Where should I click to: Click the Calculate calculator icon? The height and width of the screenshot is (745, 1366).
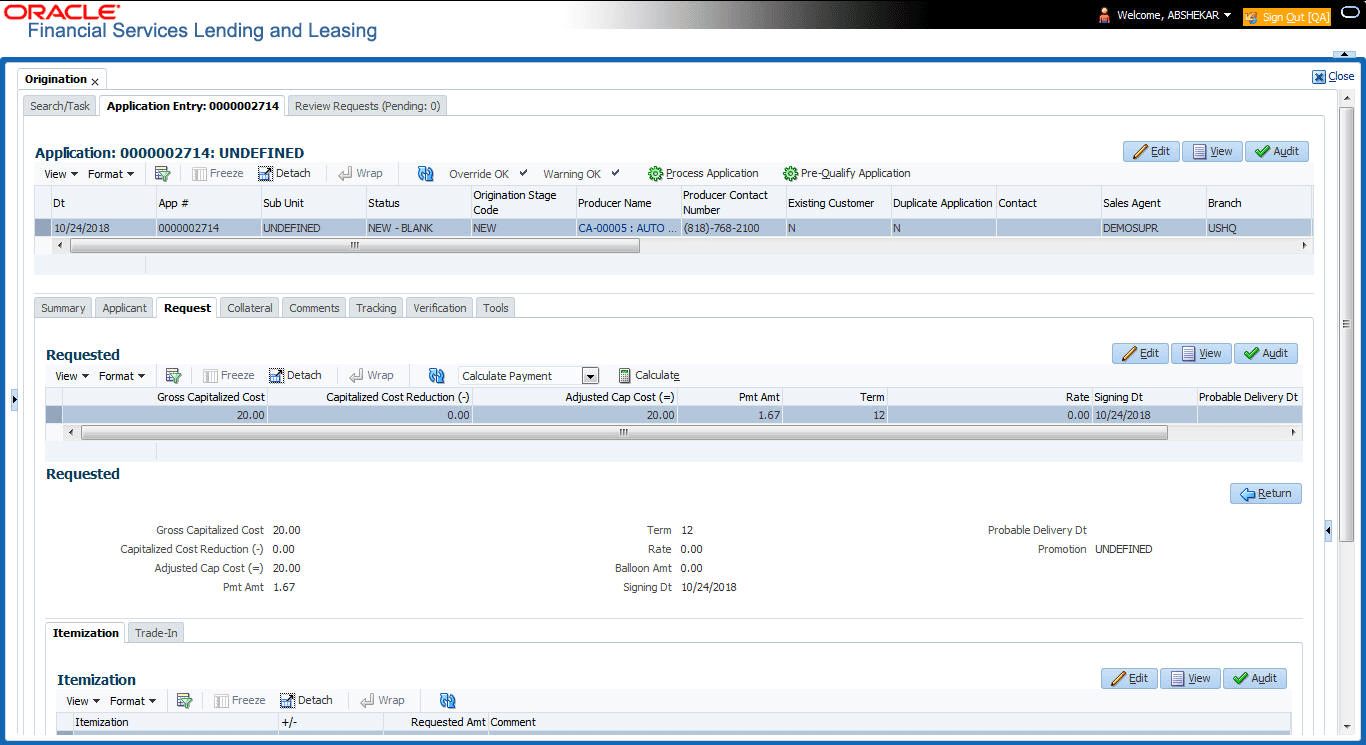(625, 376)
